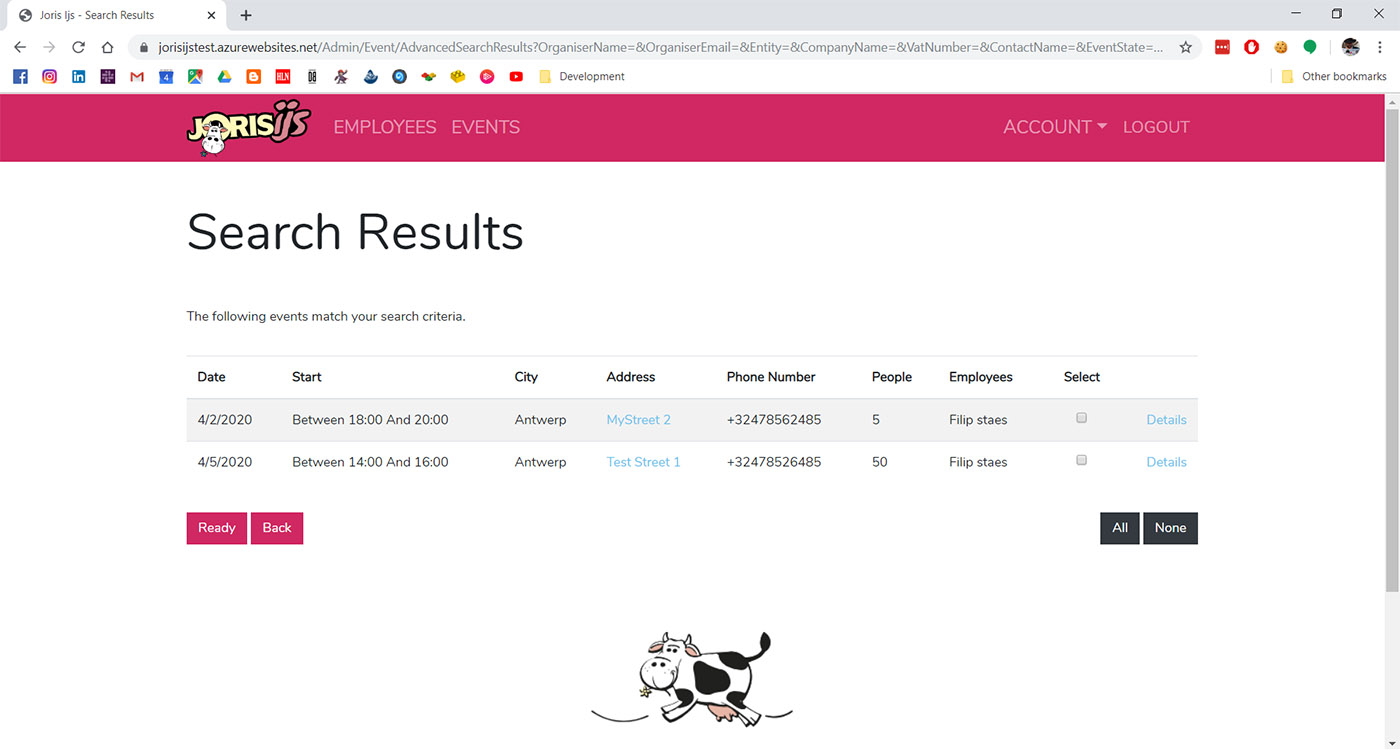The height and width of the screenshot is (750, 1400).
Task: Click the phone number +32478526485
Action: pos(774,462)
